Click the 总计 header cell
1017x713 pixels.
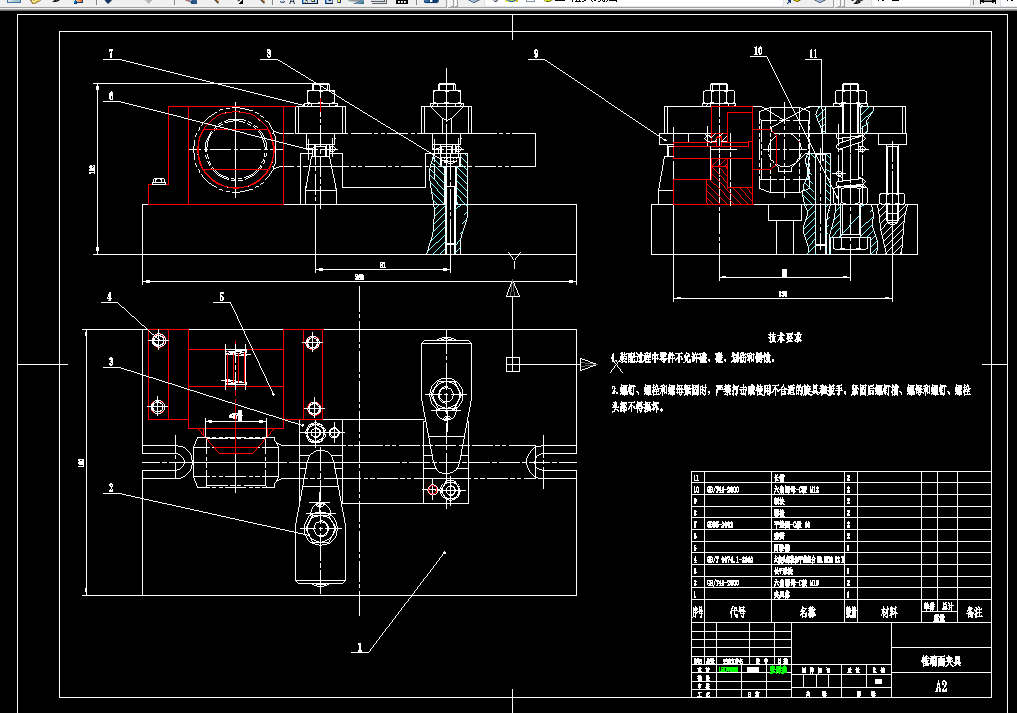[x=948, y=607]
